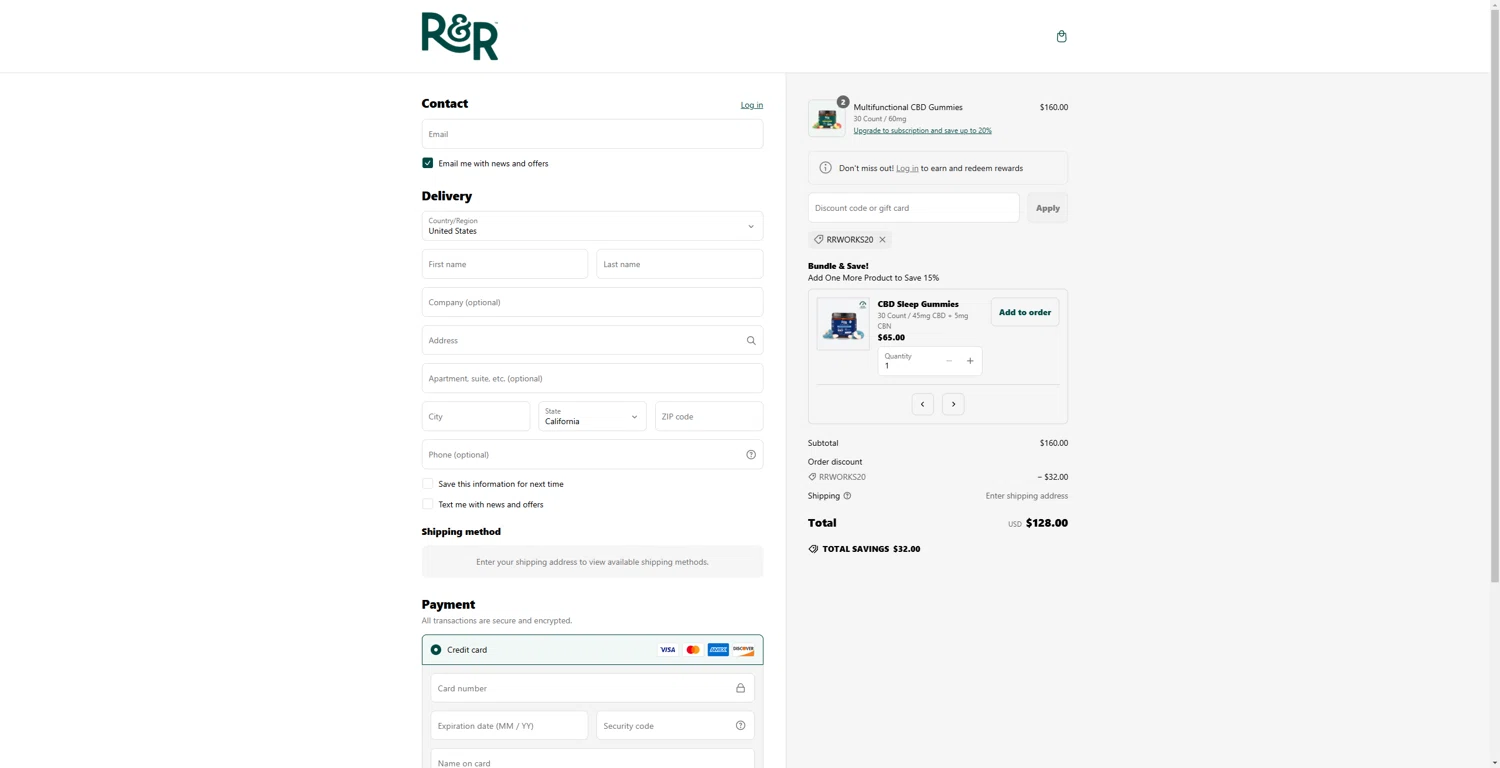The height and width of the screenshot is (768, 1500).
Task: Click the card number lock icon
Action: [740, 688]
